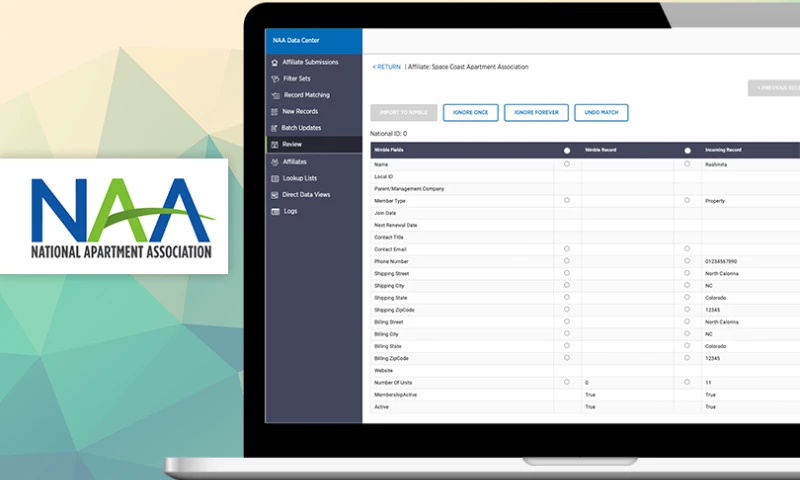Screen dimensions: 800x480
Task: Click the Filter Sets sidebar icon
Action: pos(275,79)
